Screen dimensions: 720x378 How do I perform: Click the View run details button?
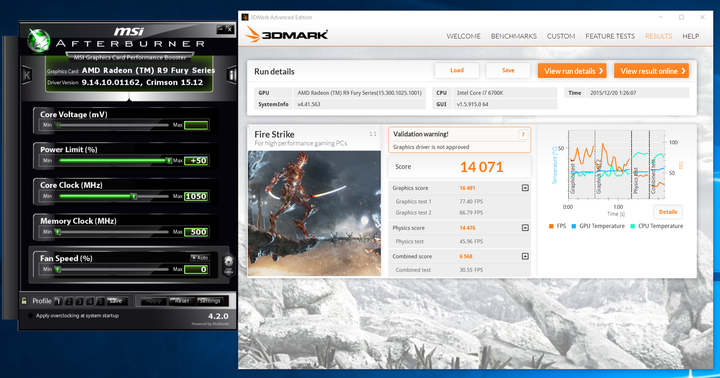pos(572,71)
